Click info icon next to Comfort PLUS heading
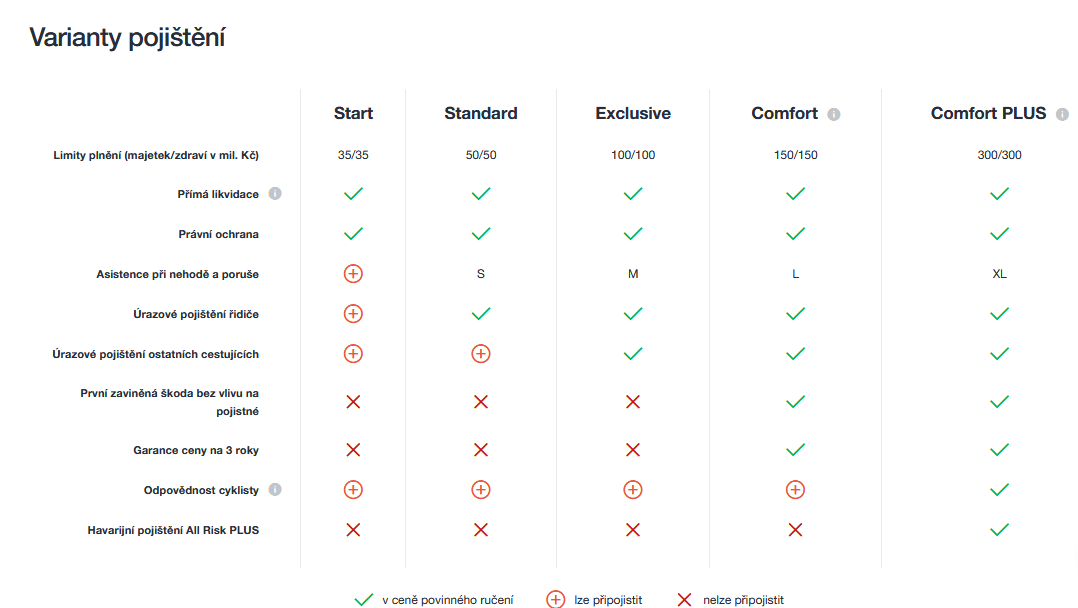 [1062, 114]
